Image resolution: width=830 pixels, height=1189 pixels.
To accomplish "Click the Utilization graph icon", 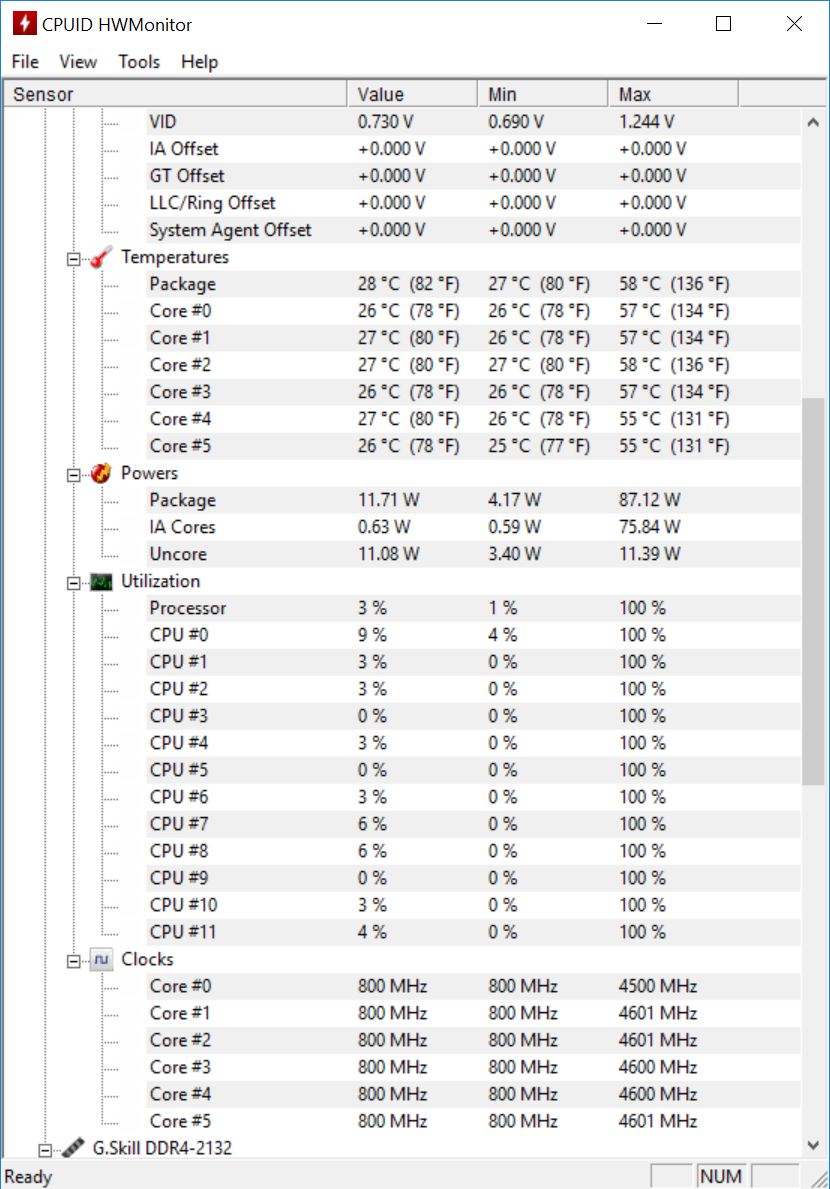I will (102, 582).
